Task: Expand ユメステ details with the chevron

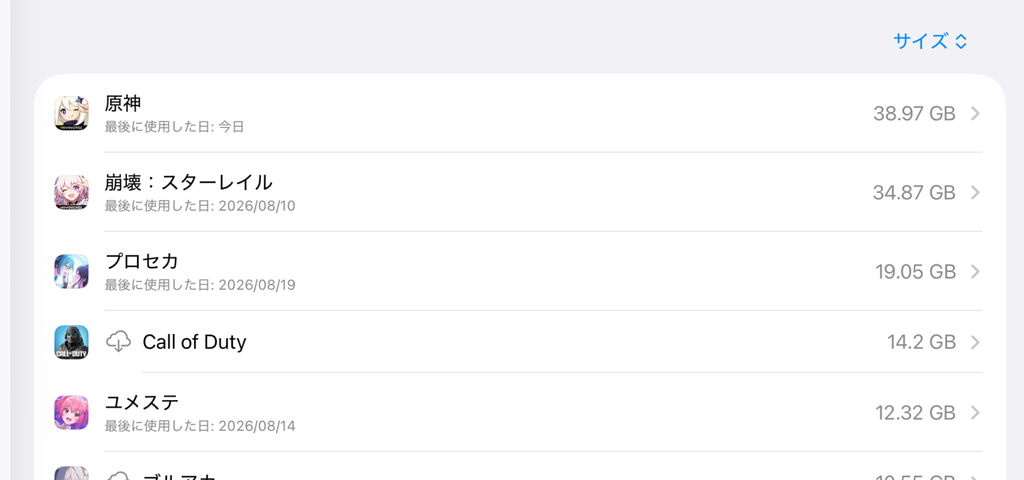Action: [975, 413]
